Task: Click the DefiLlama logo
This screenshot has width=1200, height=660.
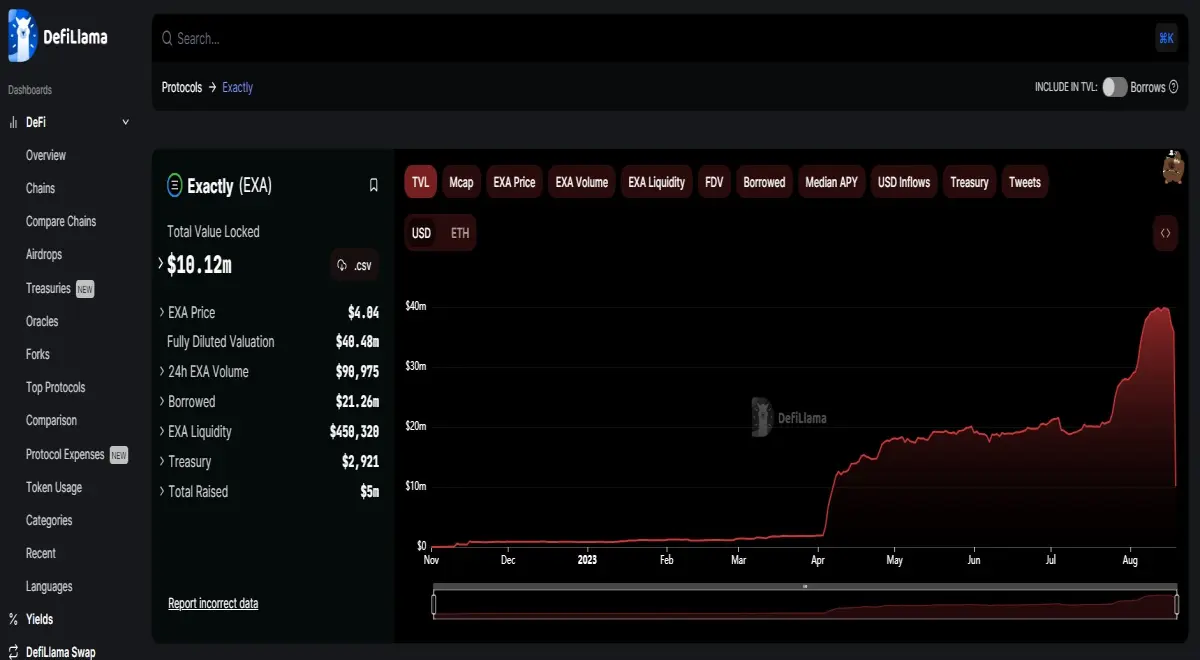Action: point(58,37)
